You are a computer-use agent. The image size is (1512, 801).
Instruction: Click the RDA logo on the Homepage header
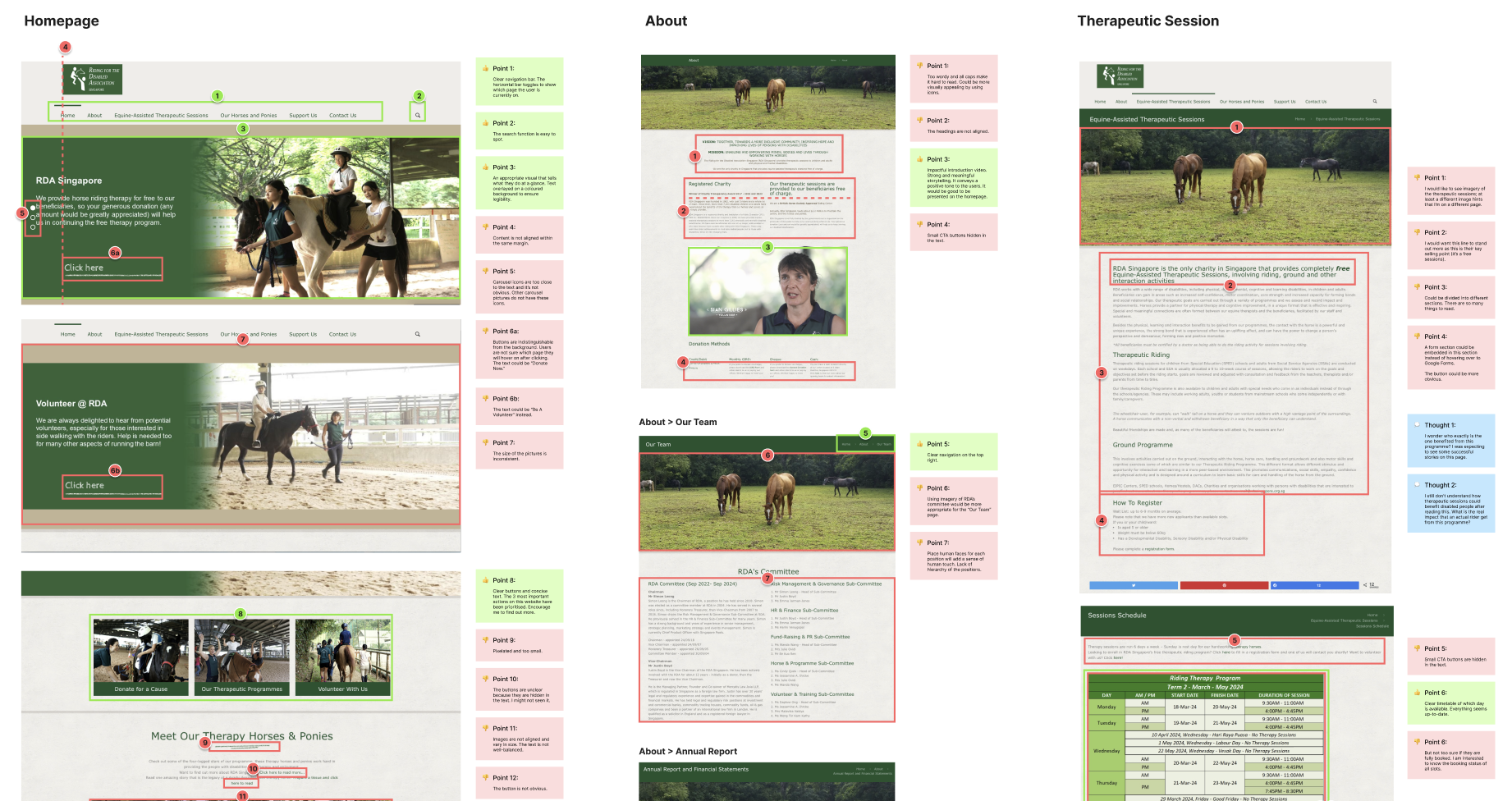click(92, 79)
